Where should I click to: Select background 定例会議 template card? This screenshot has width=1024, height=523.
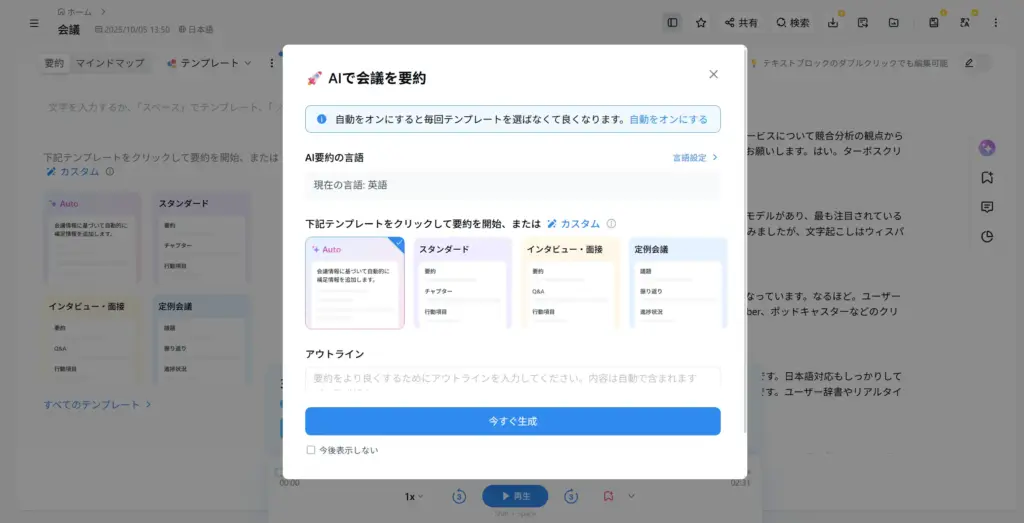coord(202,340)
